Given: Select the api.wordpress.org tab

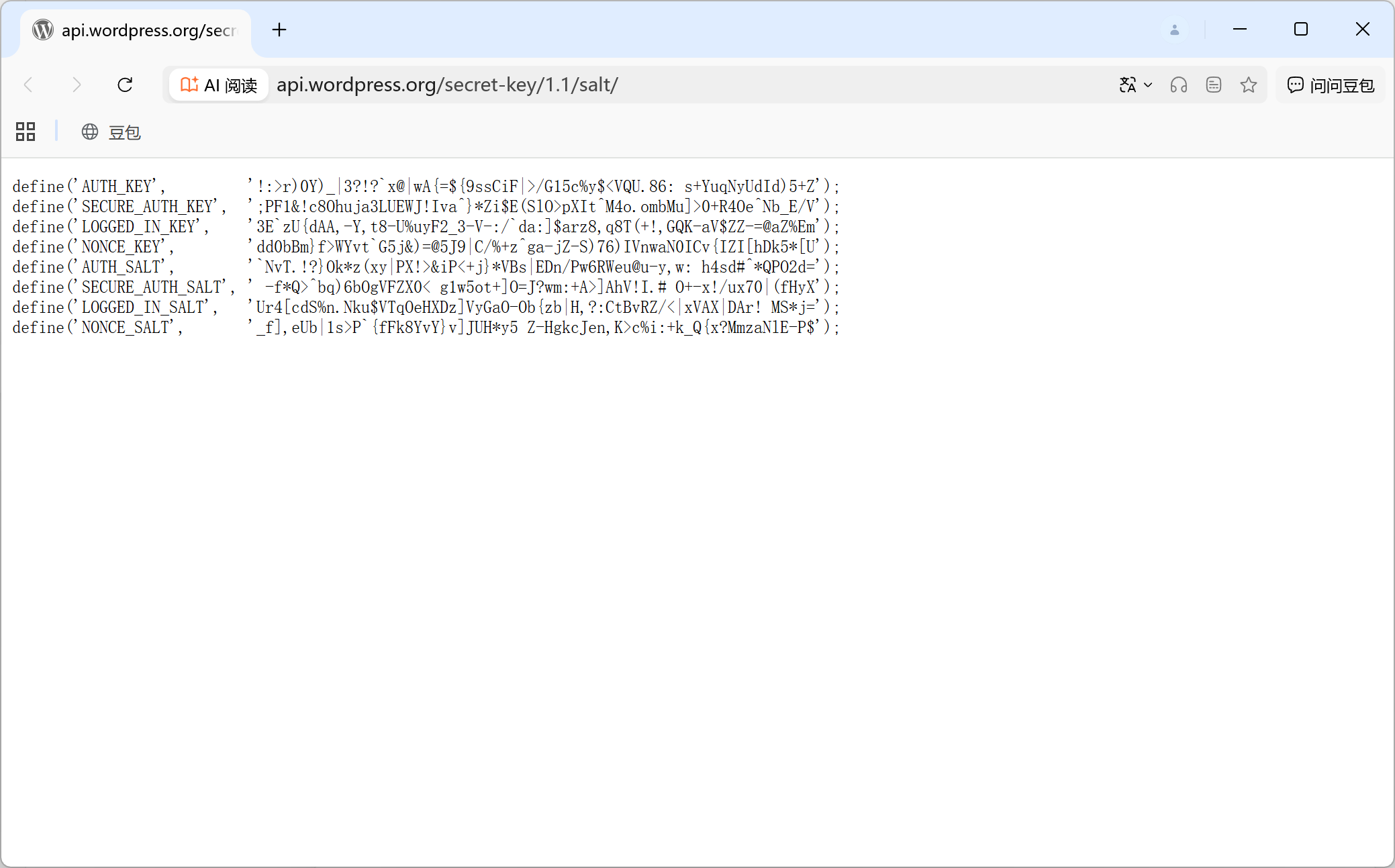Looking at the screenshot, I should coord(136,30).
